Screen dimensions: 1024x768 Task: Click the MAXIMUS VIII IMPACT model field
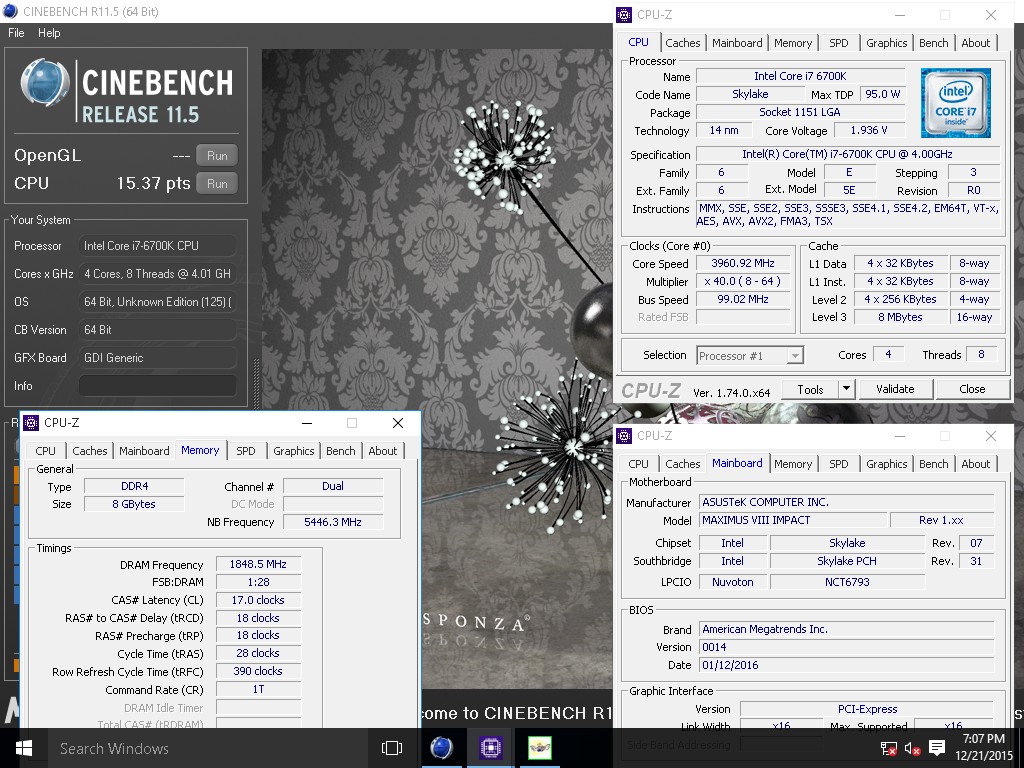click(793, 520)
